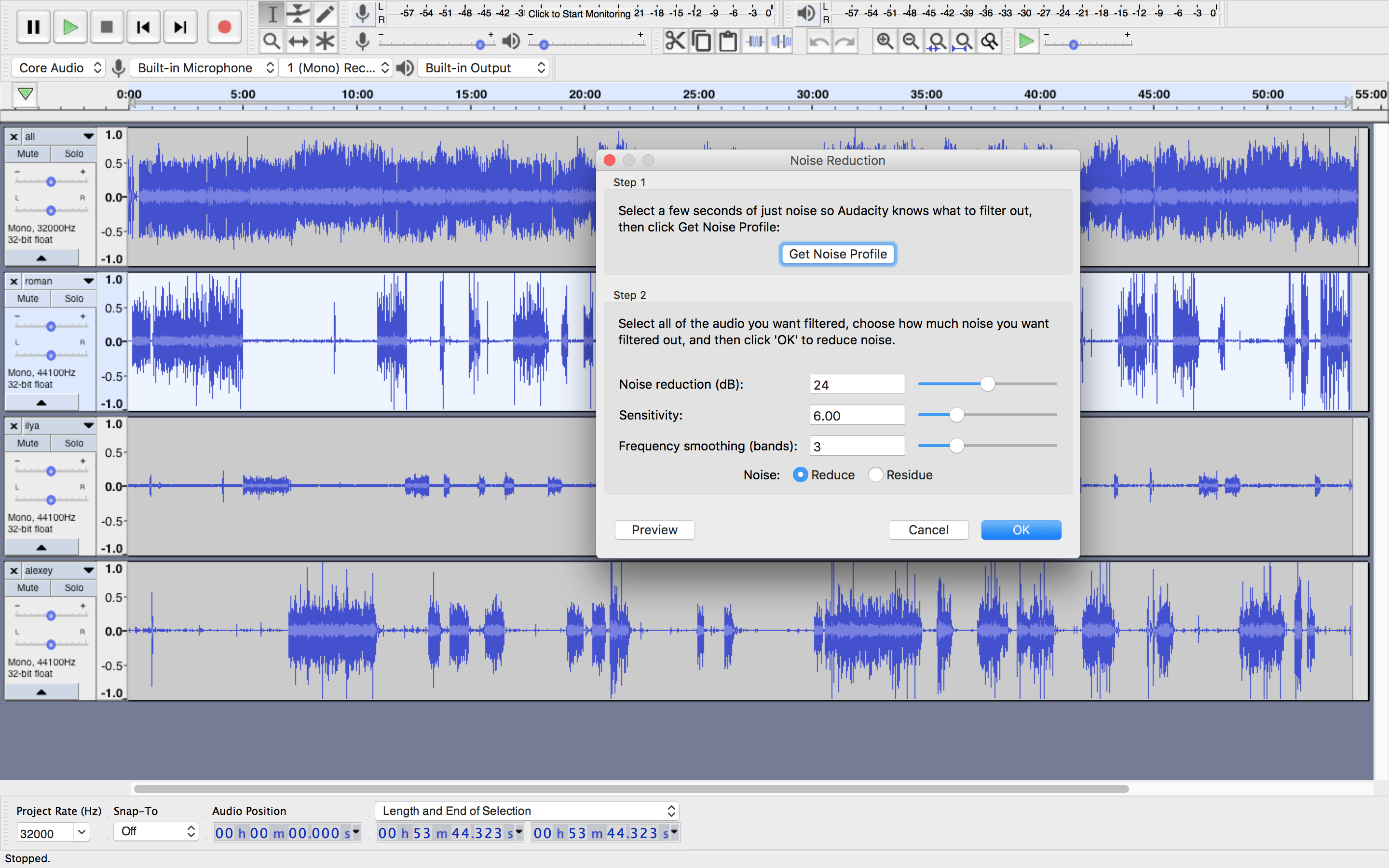The width and height of the screenshot is (1389, 868).
Task: Select the Draw pencil tool
Action: [x=326, y=13]
